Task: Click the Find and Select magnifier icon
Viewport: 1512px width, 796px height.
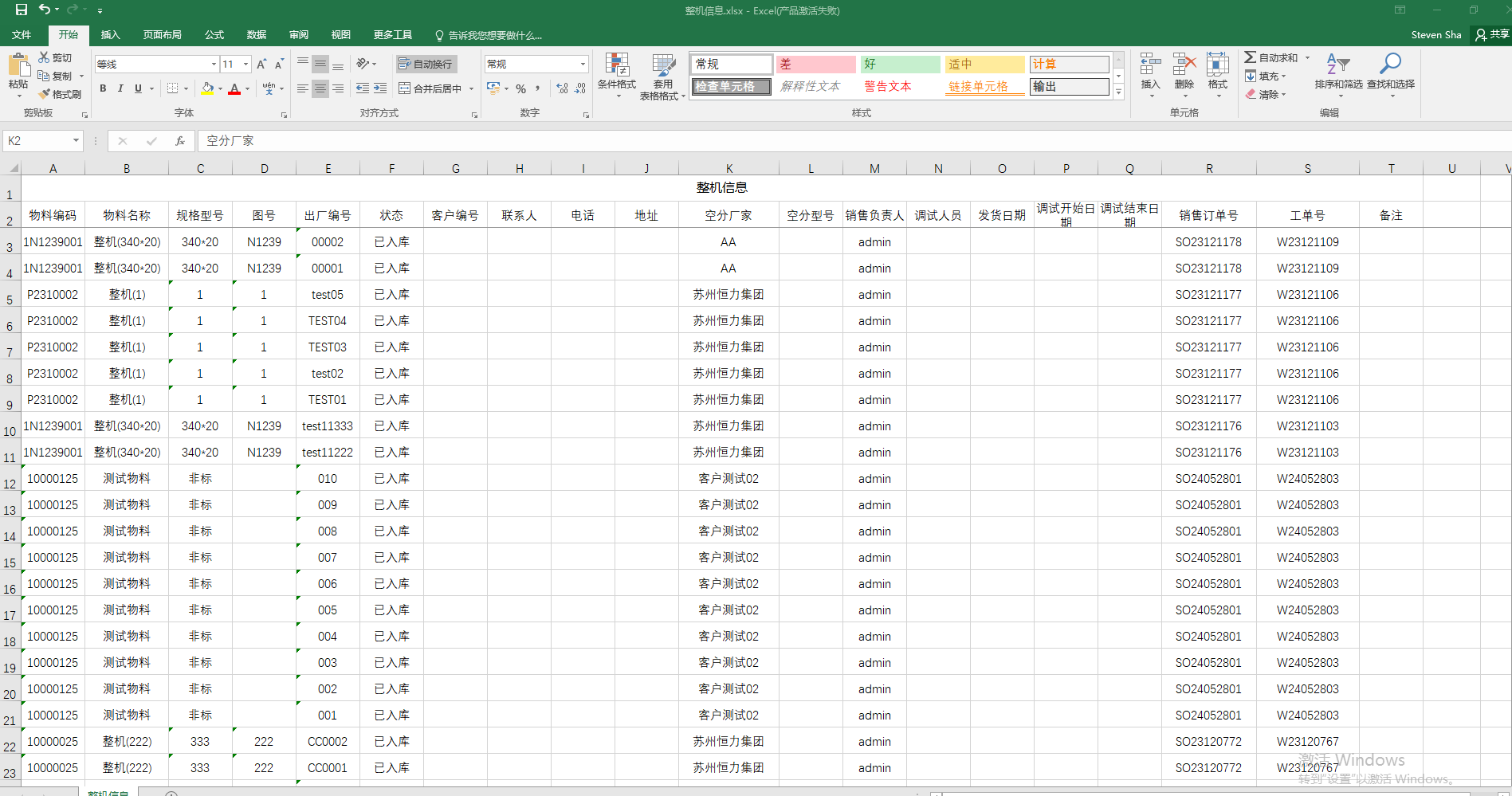Action: (x=1391, y=64)
